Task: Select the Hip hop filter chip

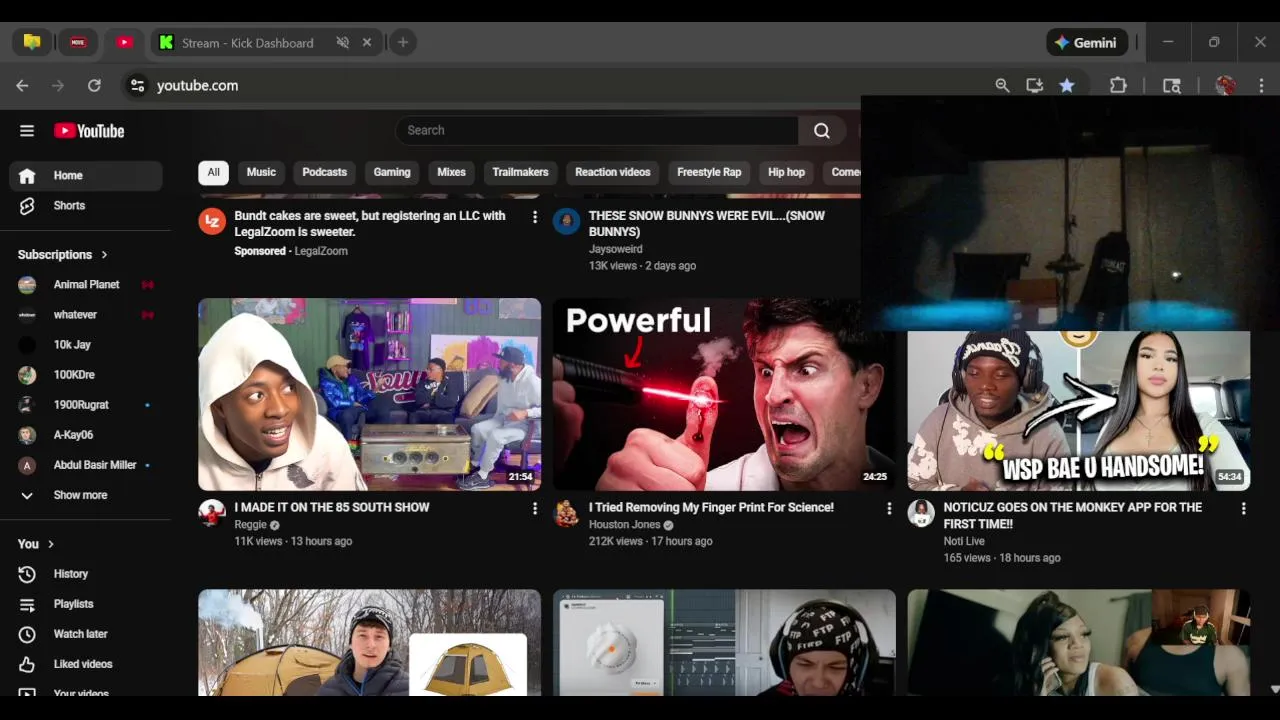Action: (786, 172)
